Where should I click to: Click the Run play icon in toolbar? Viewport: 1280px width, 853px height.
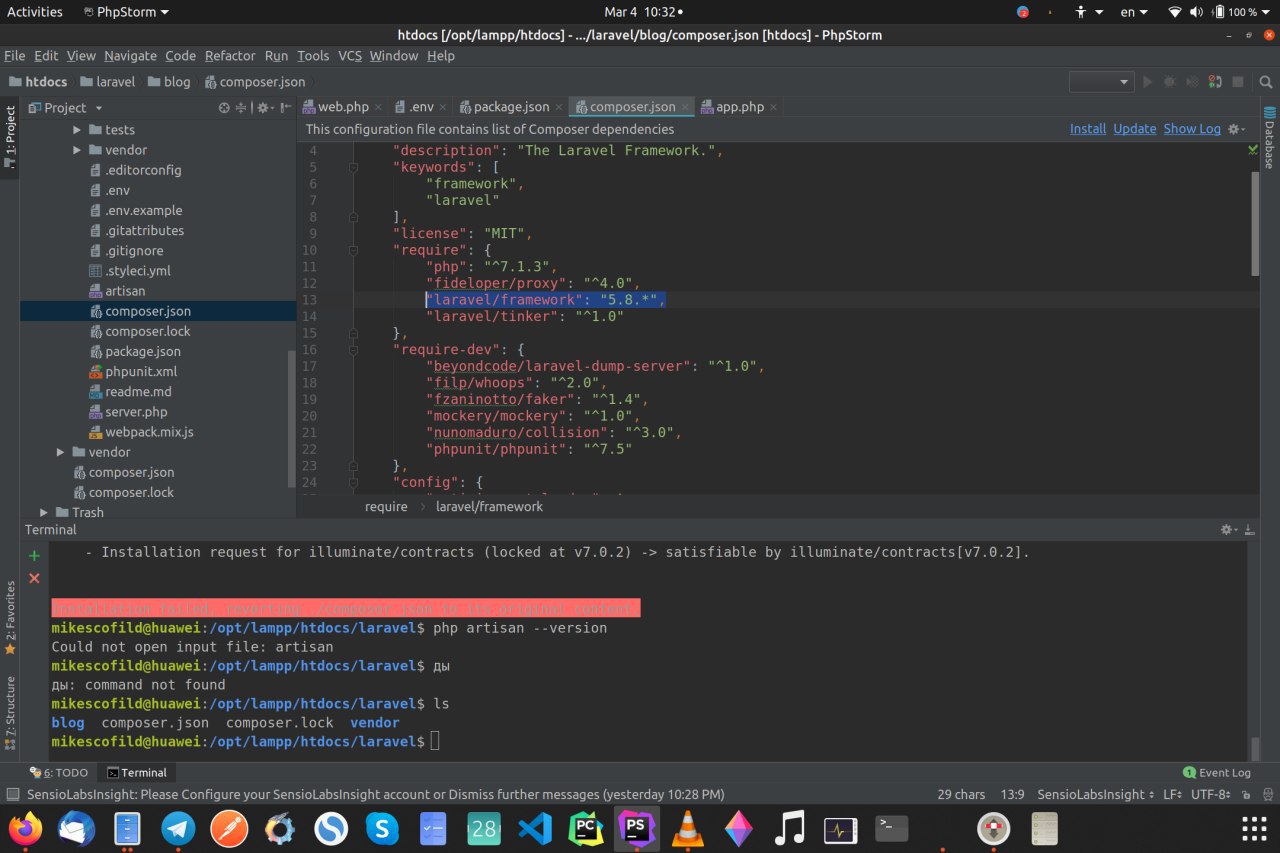tap(1148, 82)
